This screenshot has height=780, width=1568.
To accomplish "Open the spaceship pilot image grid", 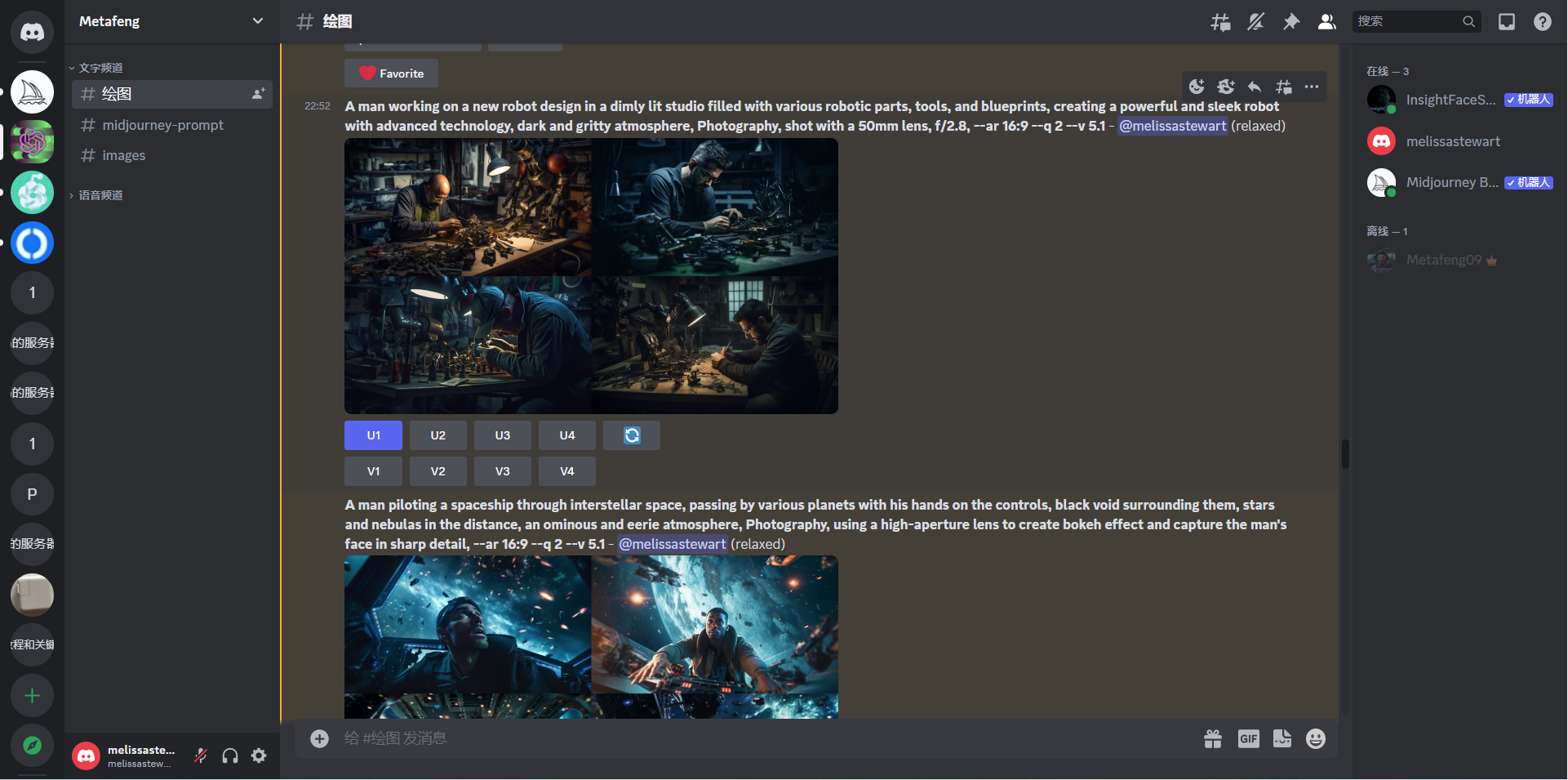I will pyautogui.click(x=591, y=637).
